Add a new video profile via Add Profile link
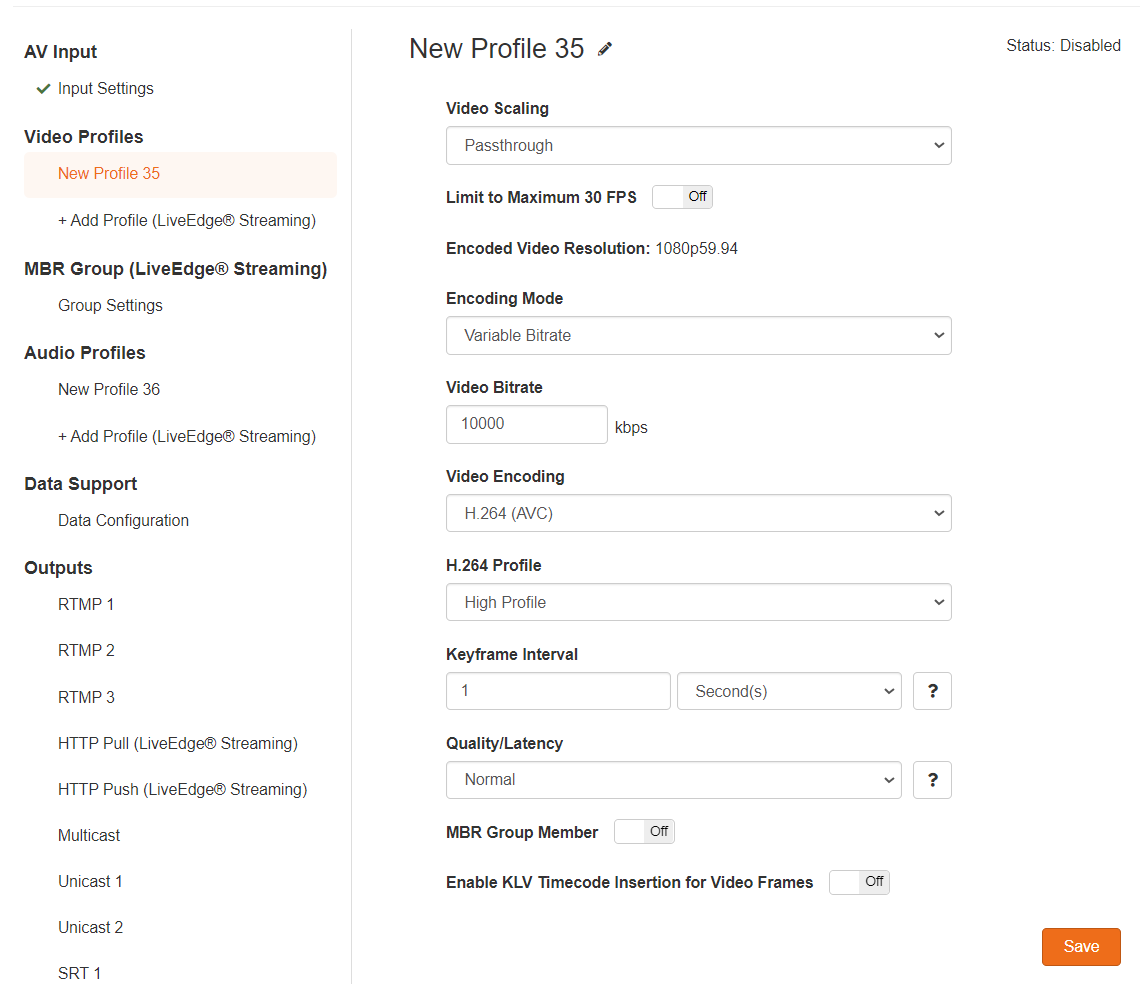 click(x=187, y=220)
